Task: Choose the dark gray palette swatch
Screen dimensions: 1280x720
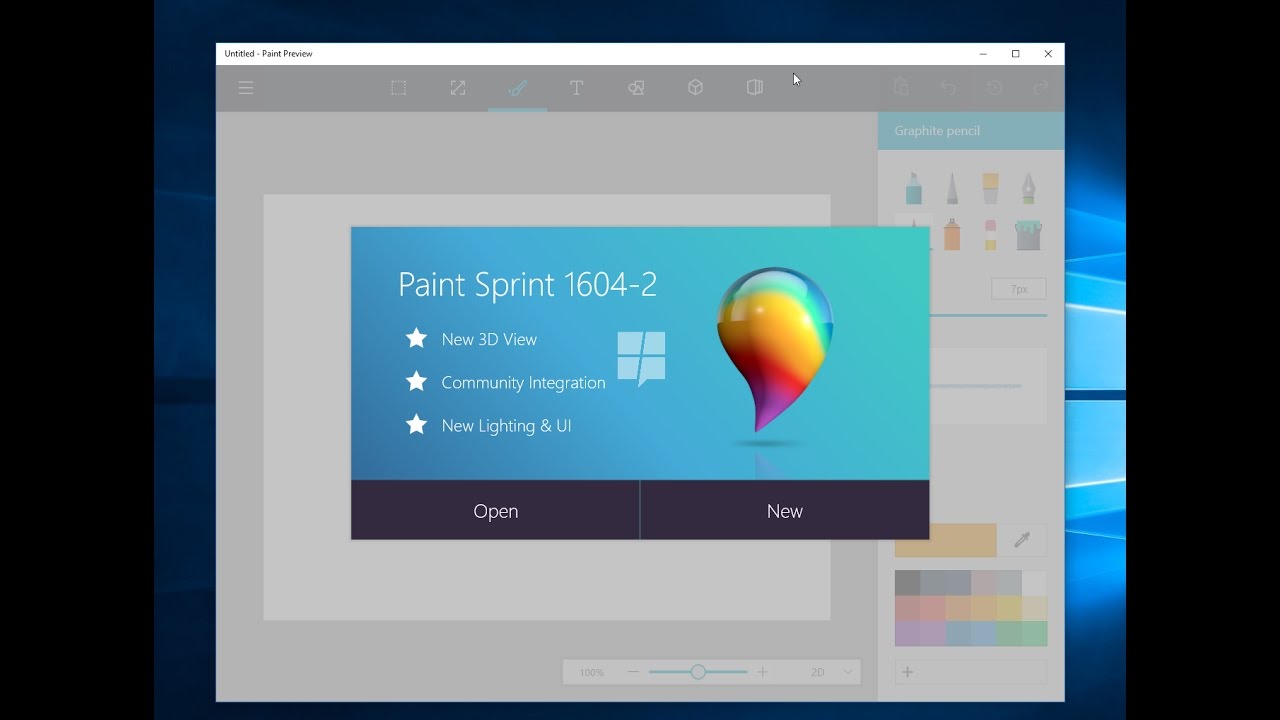Action: [x=907, y=583]
